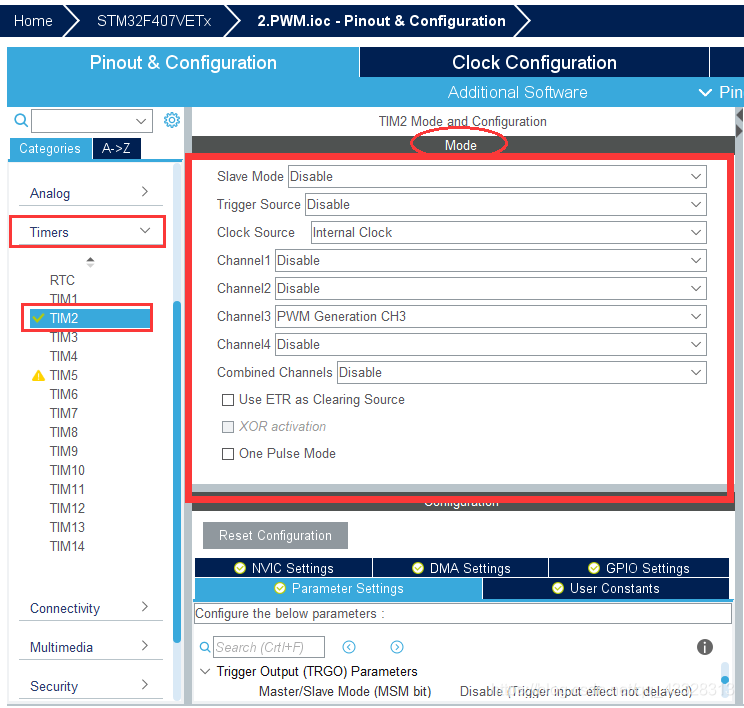Select TIM7 in the Timers list
The image size is (744, 708).
coord(64,413)
